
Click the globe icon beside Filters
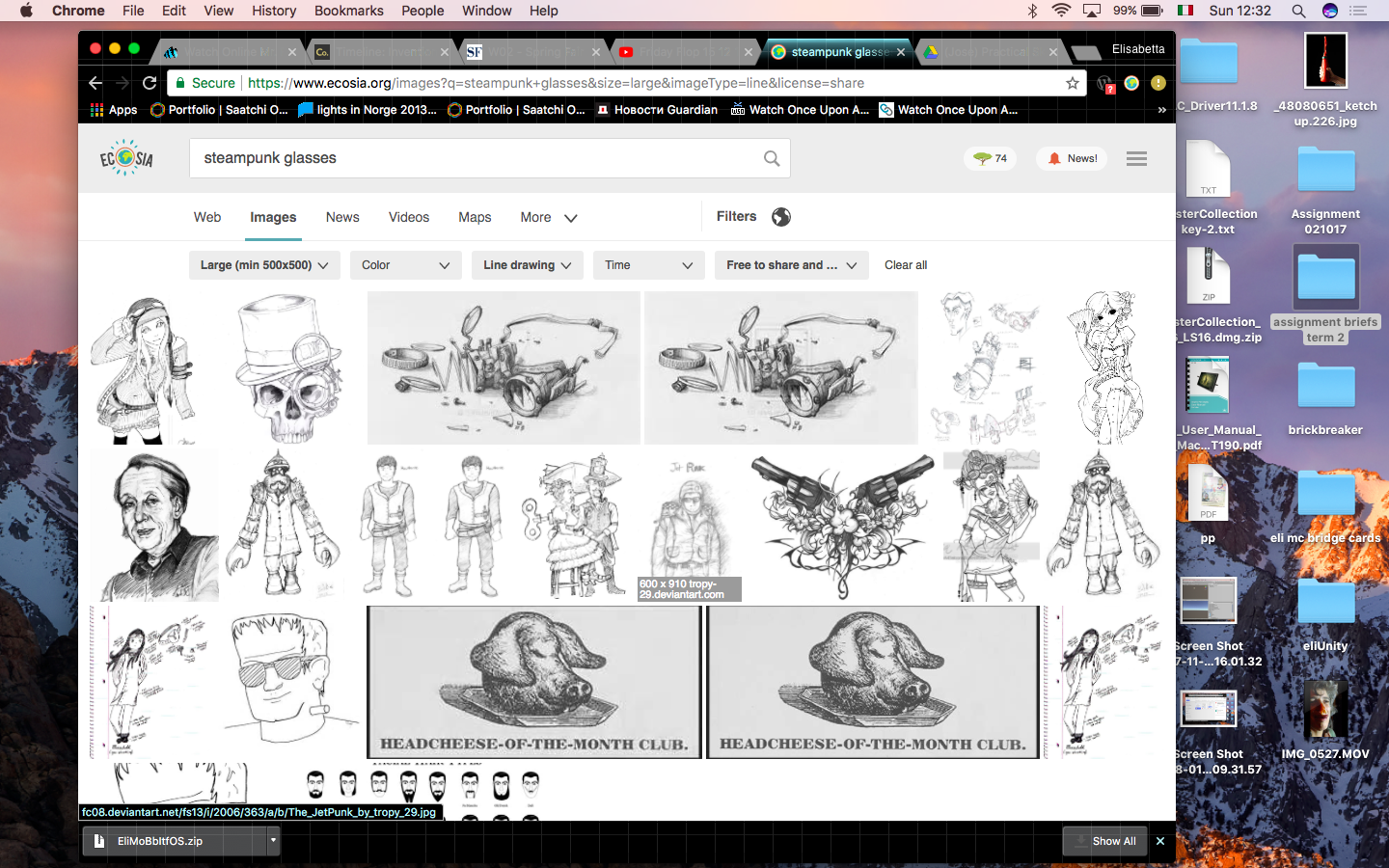click(x=781, y=217)
